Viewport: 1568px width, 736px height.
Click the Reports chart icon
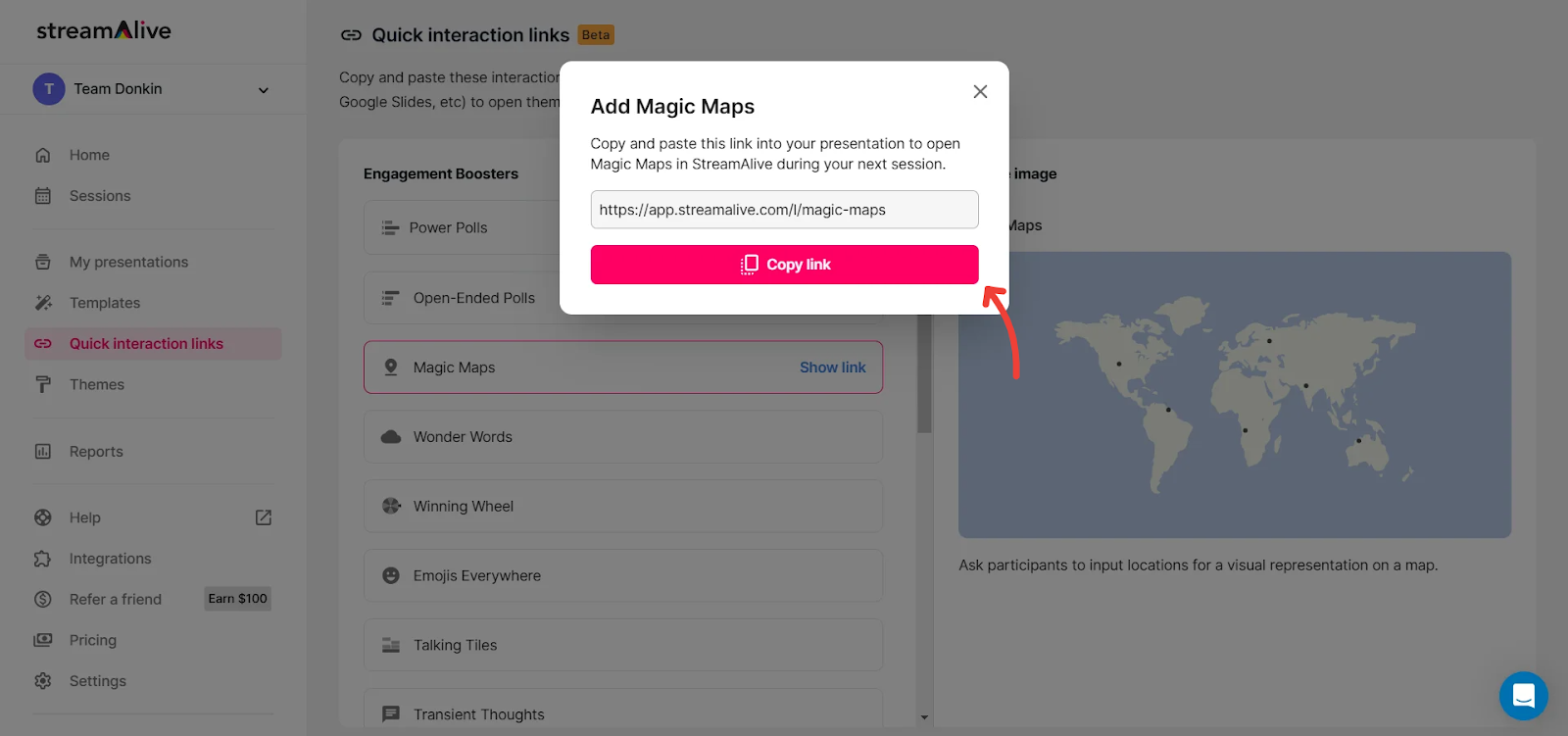pyautogui.click(x=43, y=452)
